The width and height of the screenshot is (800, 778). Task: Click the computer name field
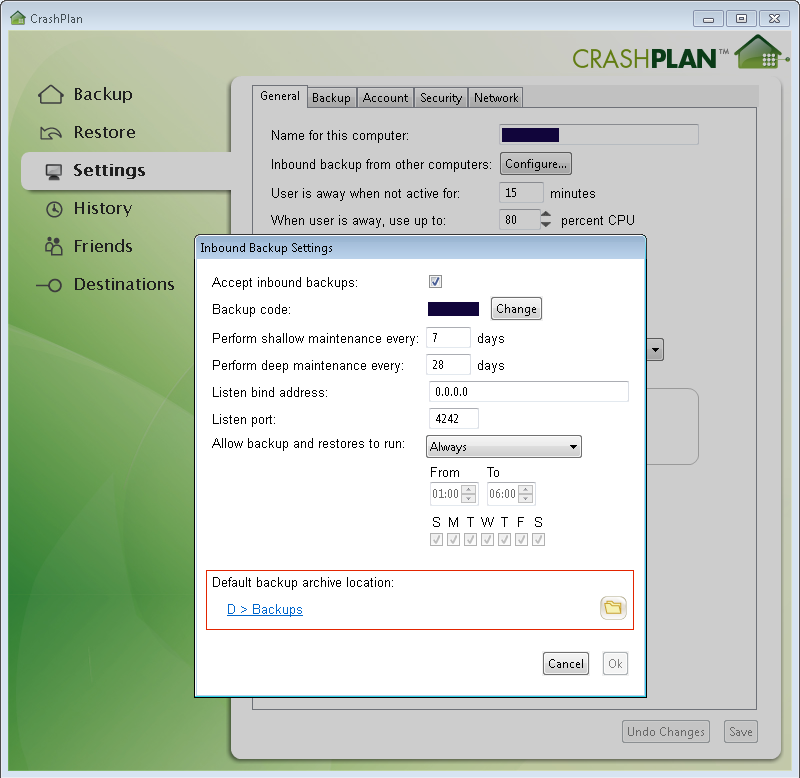[x=598, y=135]
